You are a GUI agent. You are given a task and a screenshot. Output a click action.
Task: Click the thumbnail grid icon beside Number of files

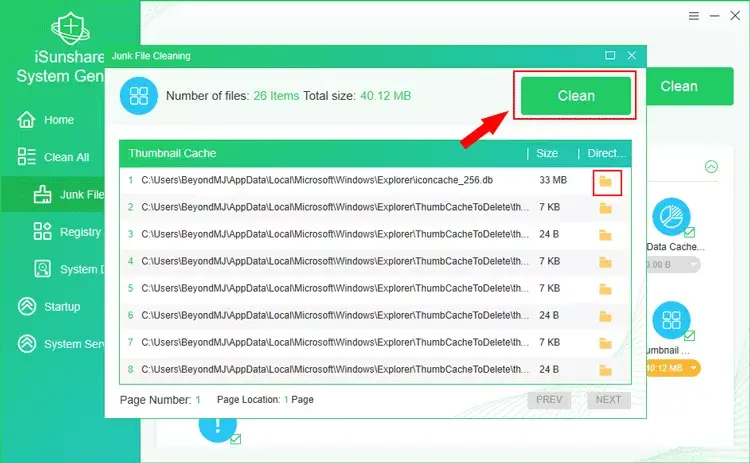tap(139, 96)
